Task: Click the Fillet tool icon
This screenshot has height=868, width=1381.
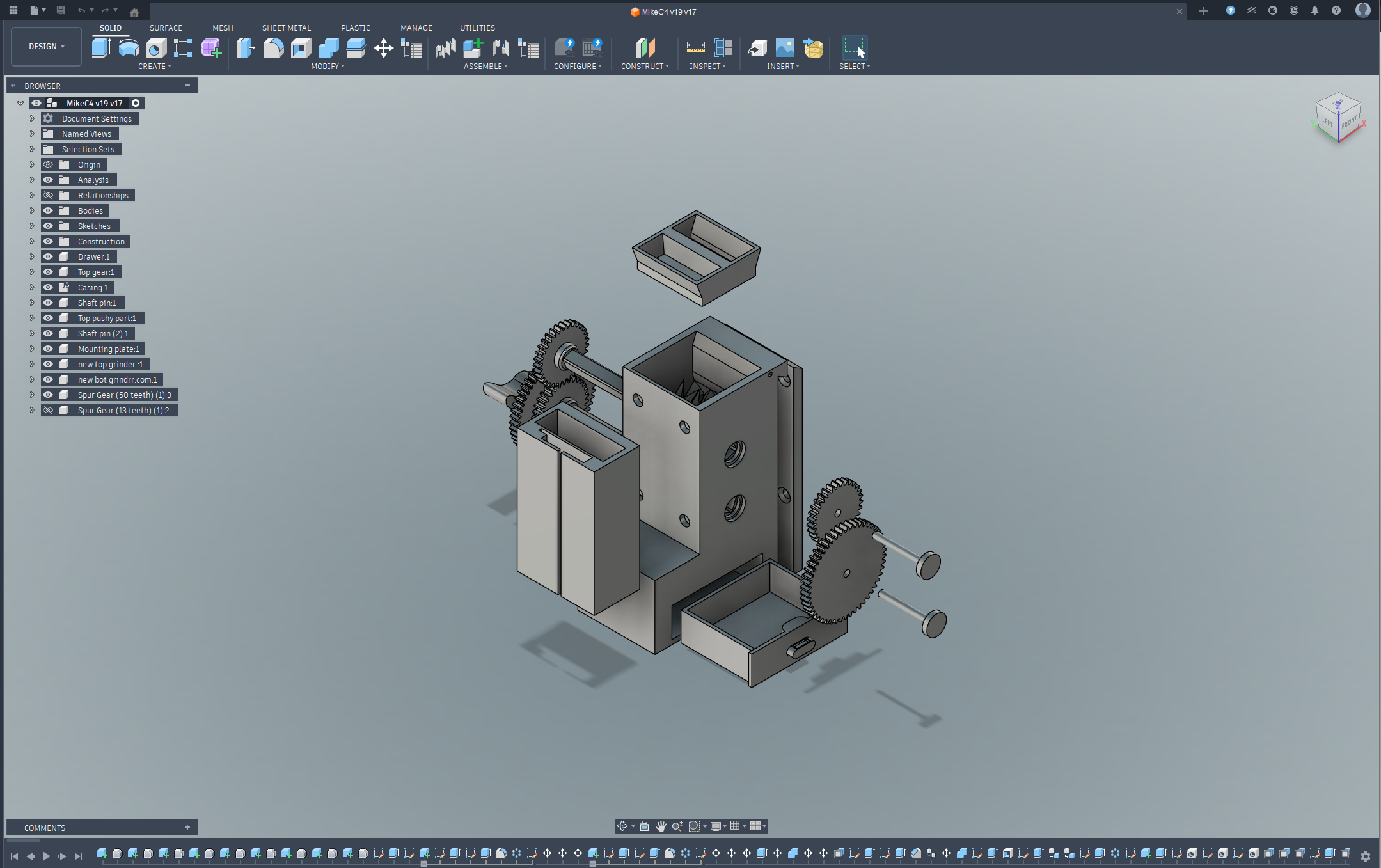Action: (x=273, y=48)
